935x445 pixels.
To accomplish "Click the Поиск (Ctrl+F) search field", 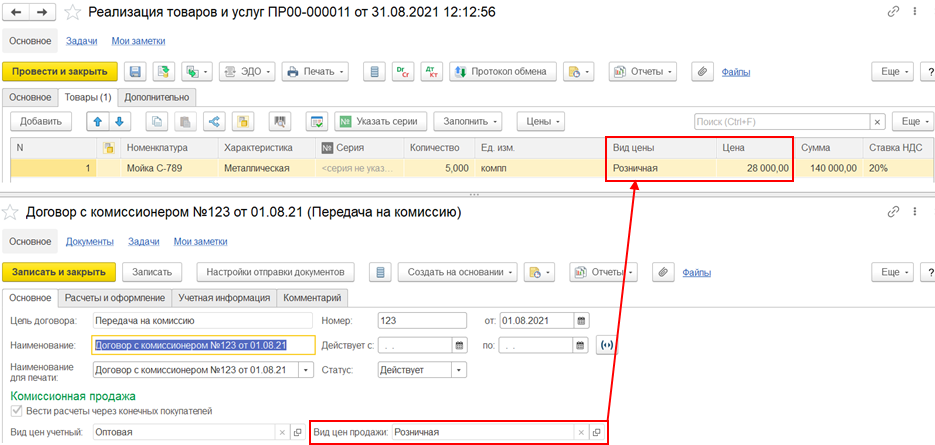I will tap(782, 121).
